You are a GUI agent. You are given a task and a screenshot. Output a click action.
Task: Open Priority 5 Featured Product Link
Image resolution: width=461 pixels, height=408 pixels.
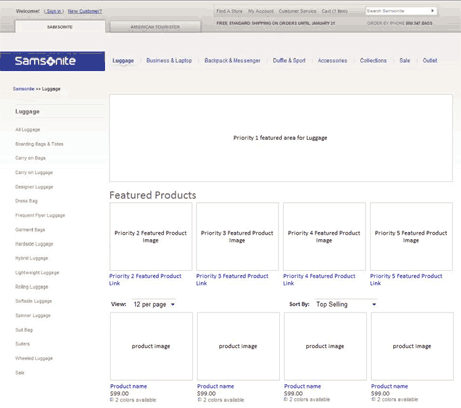click(406, 280)
